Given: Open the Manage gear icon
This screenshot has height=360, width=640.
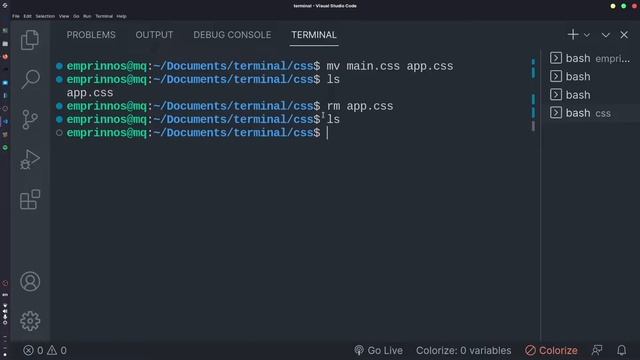Looking at the screenshot, I should 30,321.
